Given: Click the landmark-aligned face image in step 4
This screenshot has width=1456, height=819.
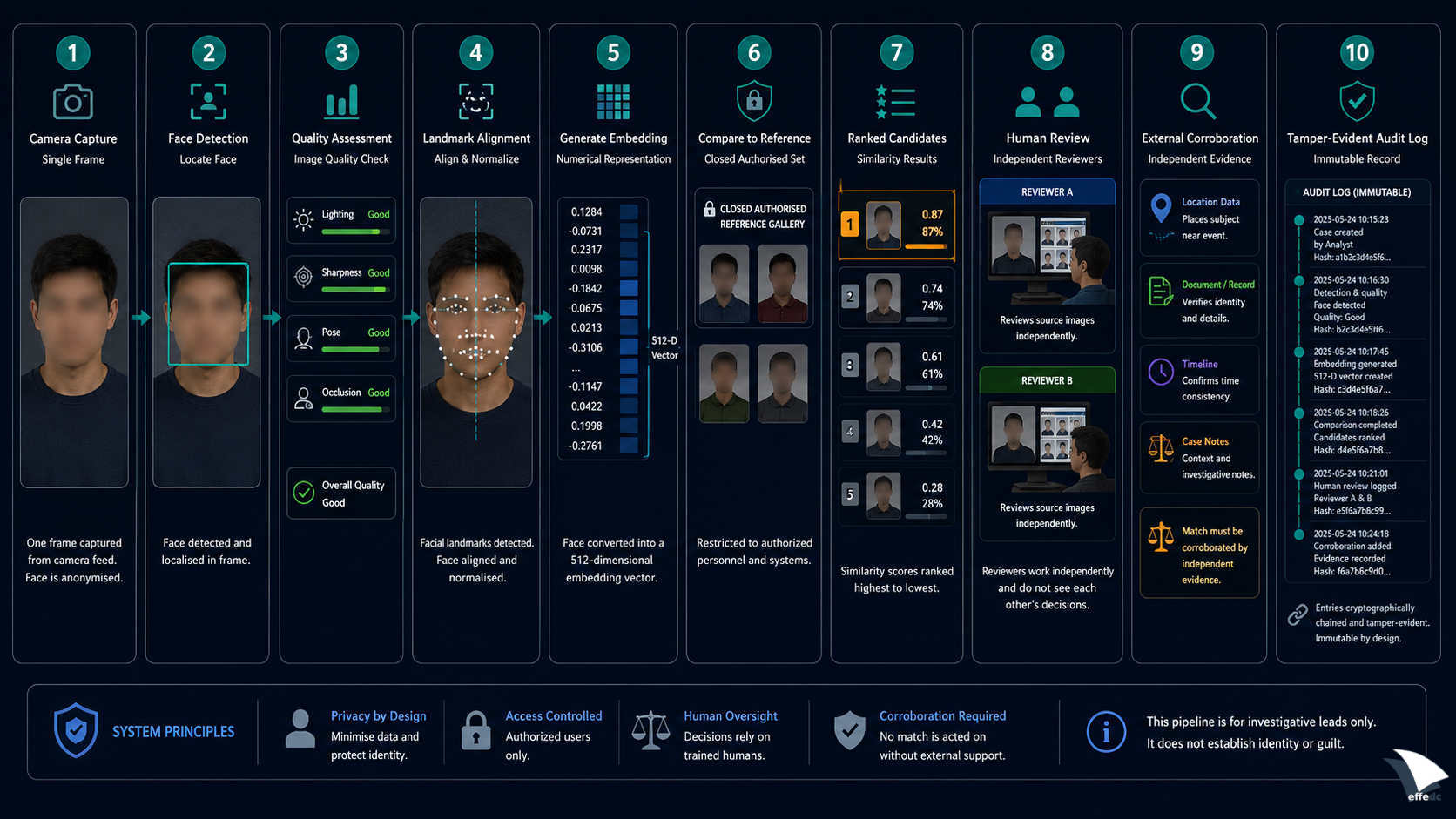Looking at the screenshot, I should (475, 342).
